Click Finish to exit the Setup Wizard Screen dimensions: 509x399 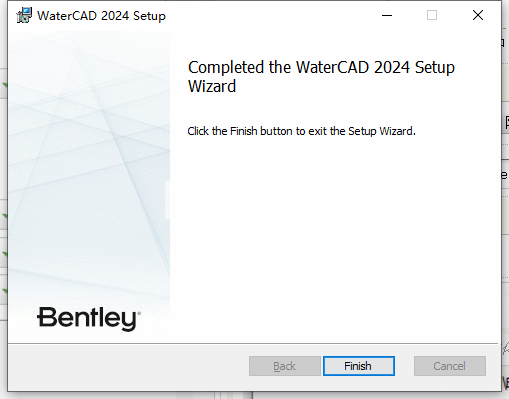pos(359,366)
